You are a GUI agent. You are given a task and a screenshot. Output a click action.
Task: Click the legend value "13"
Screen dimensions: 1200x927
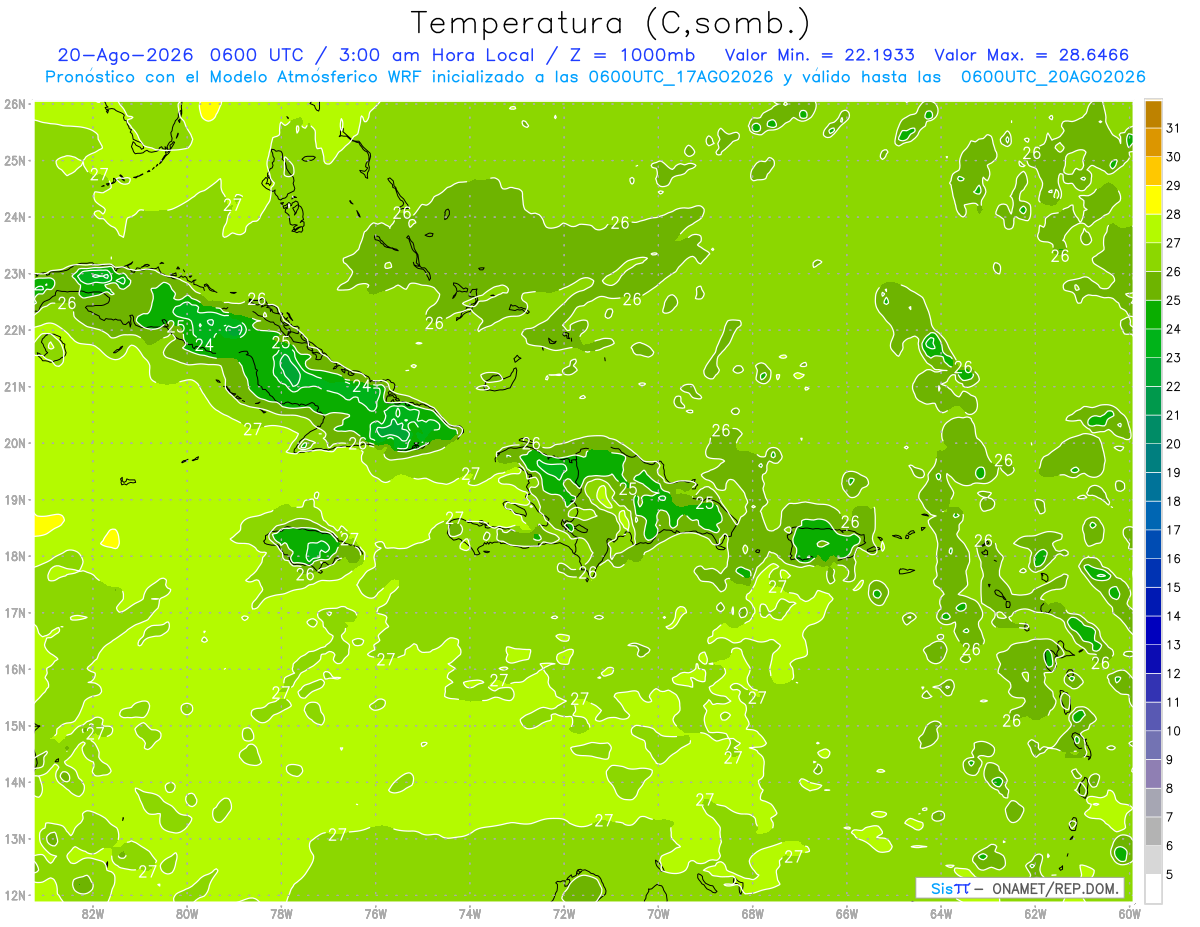1173,645
